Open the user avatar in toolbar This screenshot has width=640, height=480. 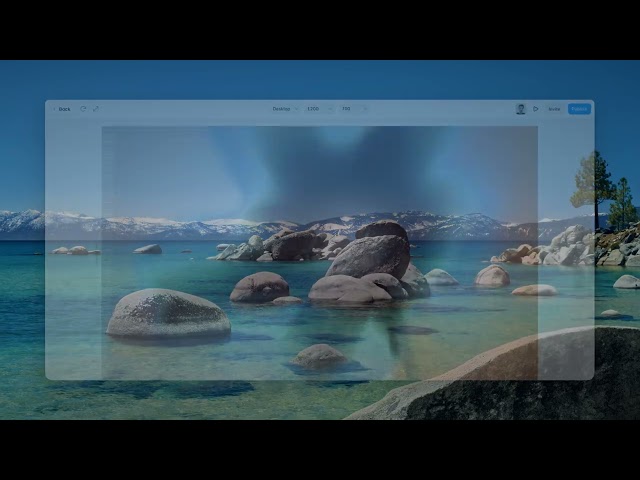[520, 109]
